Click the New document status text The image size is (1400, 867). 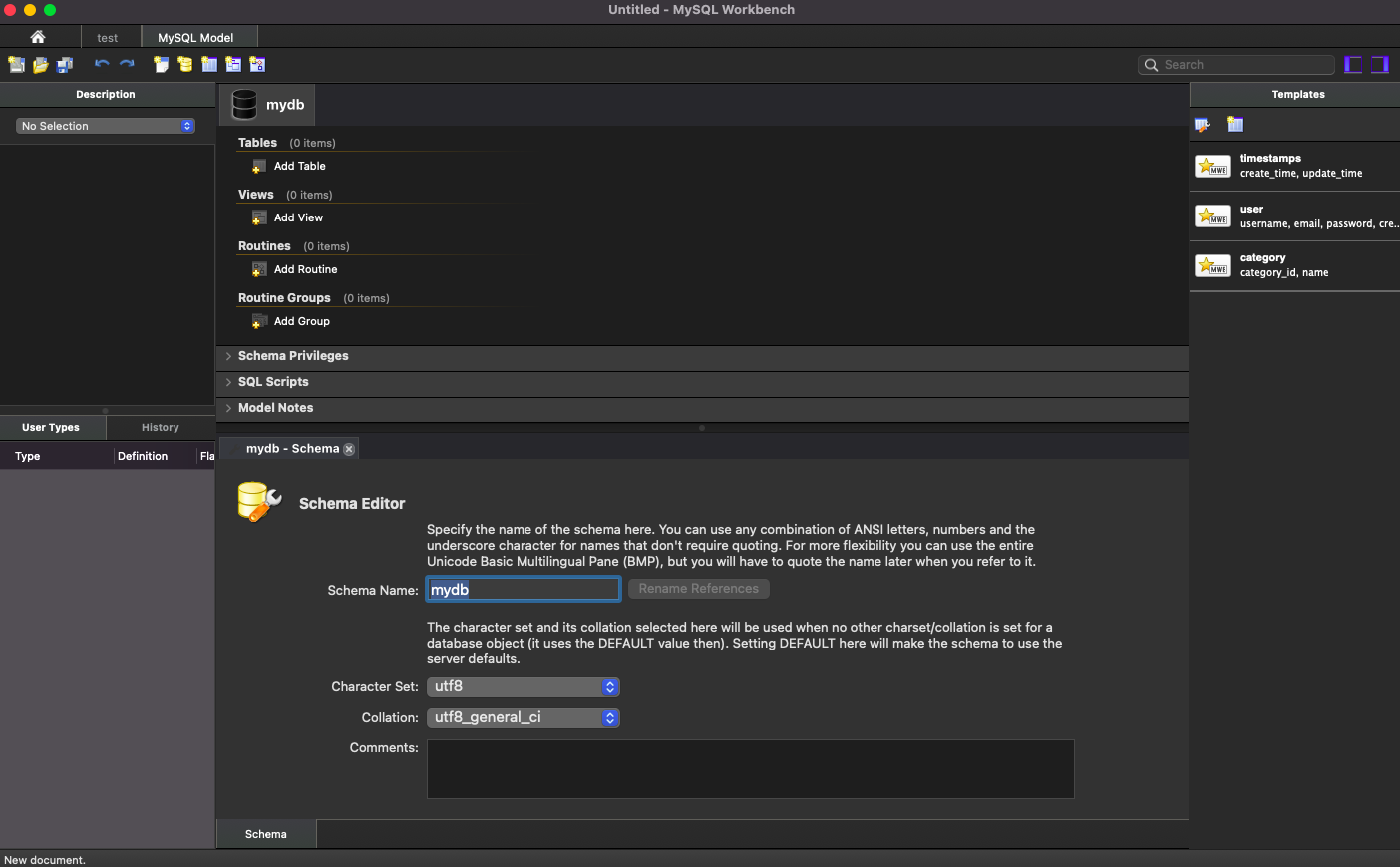45,860
